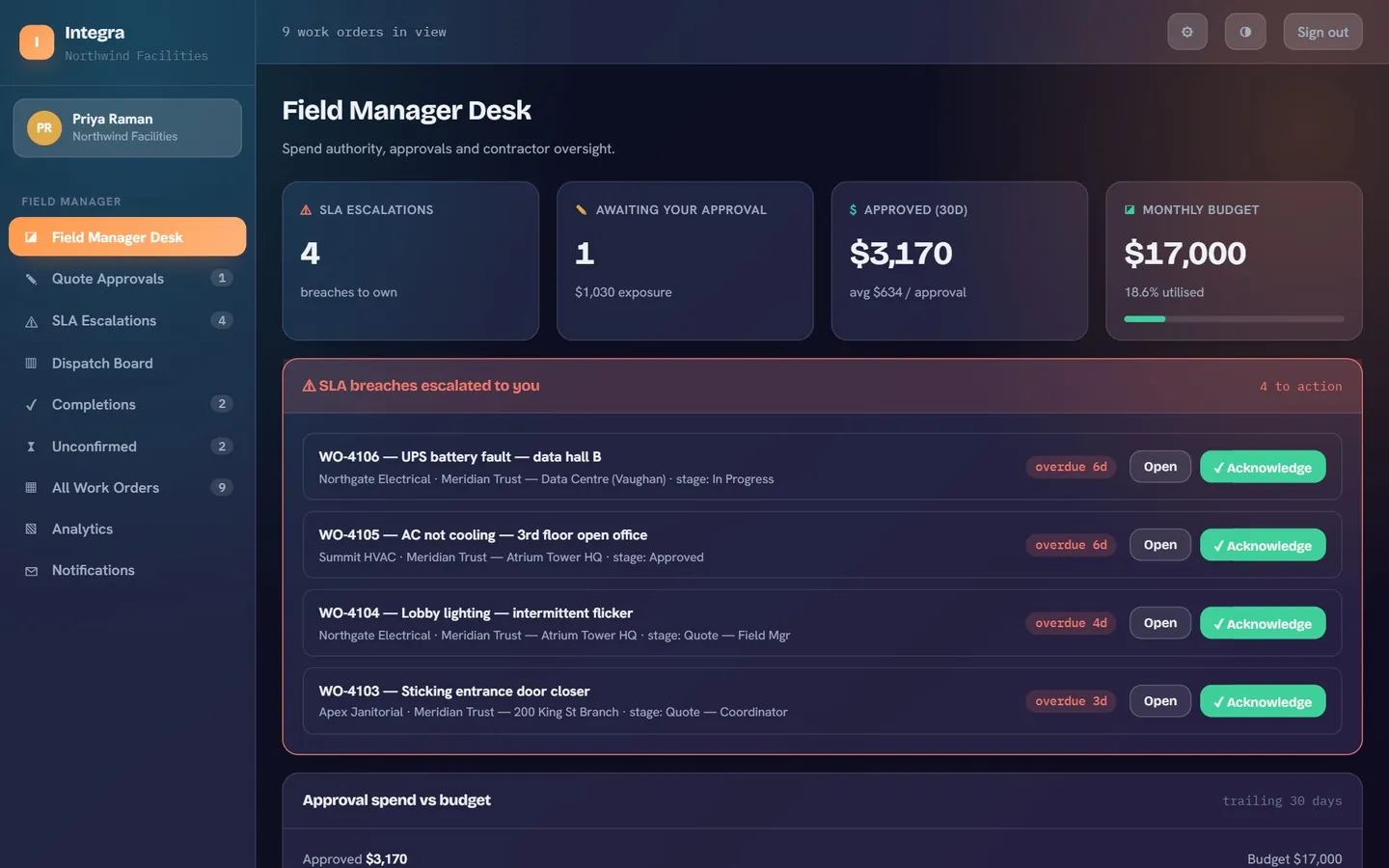Click the overdue 6d badge on WO-4106
The image size is (1389, 868).
[1071, 467]
